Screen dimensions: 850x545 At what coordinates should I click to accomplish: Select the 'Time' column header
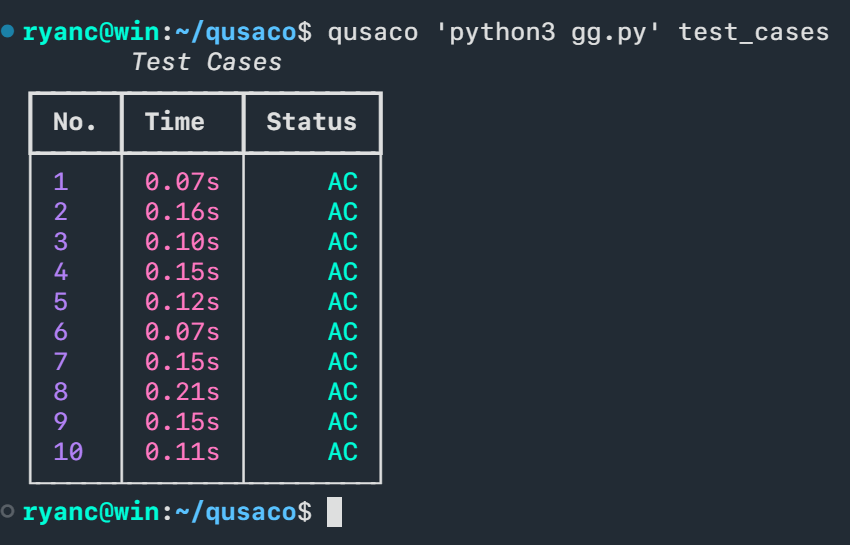click(x=174, y=122)
